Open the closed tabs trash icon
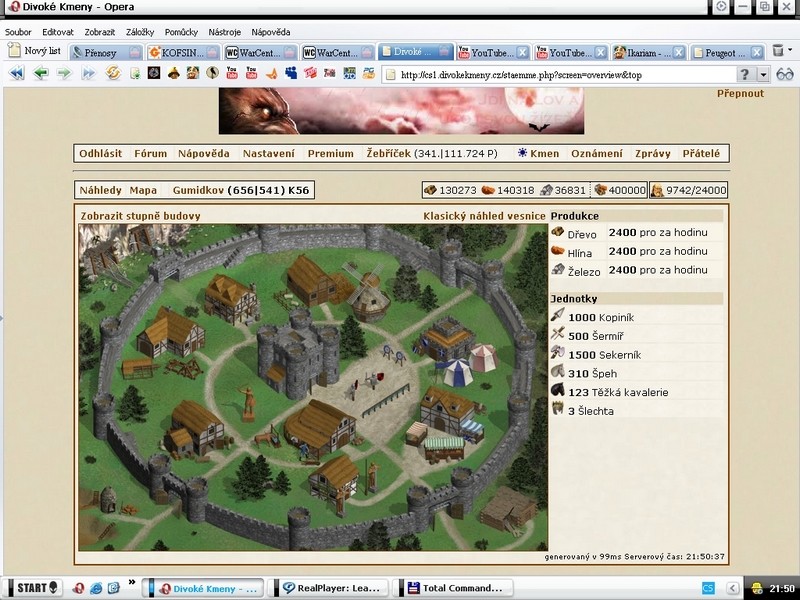This screenshot has height=600, width=800. (779, 51)
